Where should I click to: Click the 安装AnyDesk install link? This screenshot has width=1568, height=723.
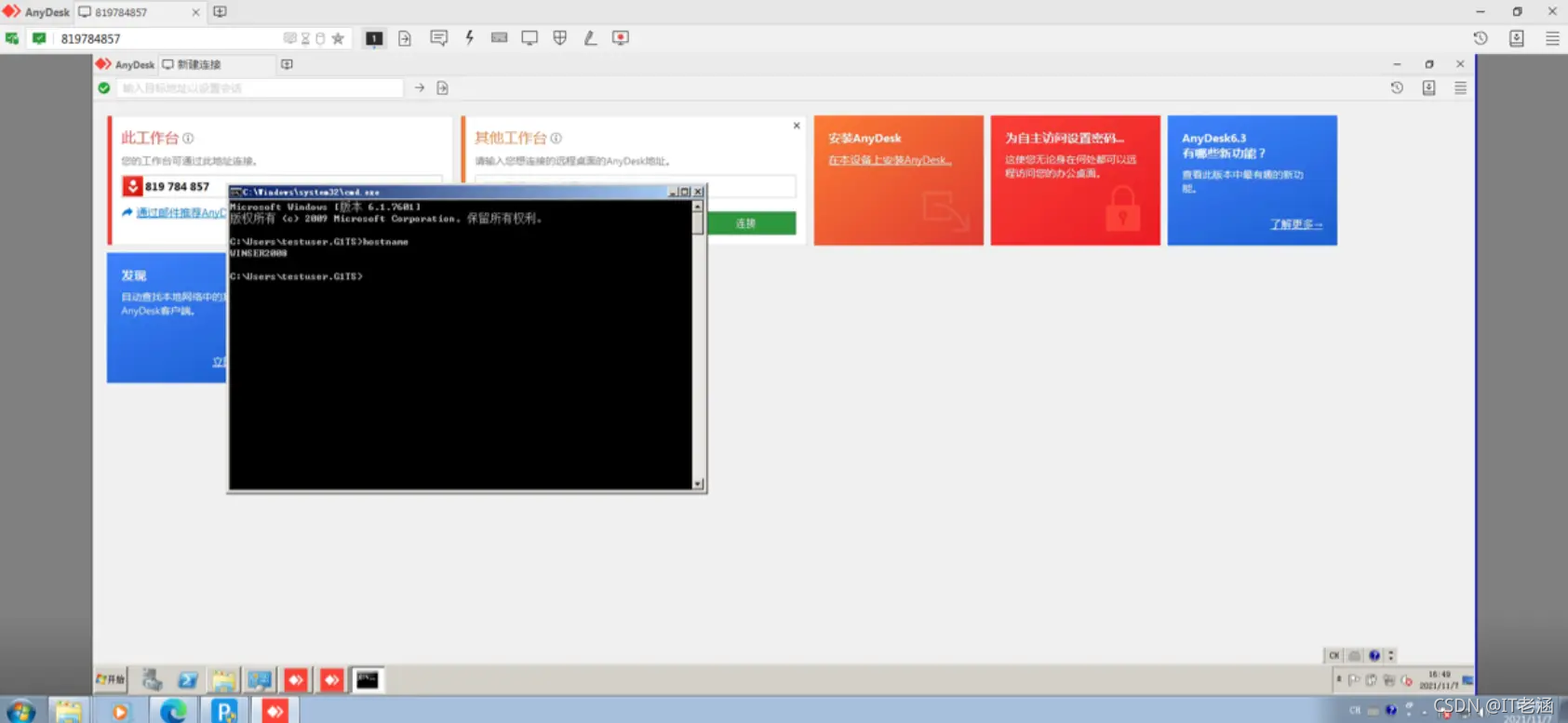(890, 160)
